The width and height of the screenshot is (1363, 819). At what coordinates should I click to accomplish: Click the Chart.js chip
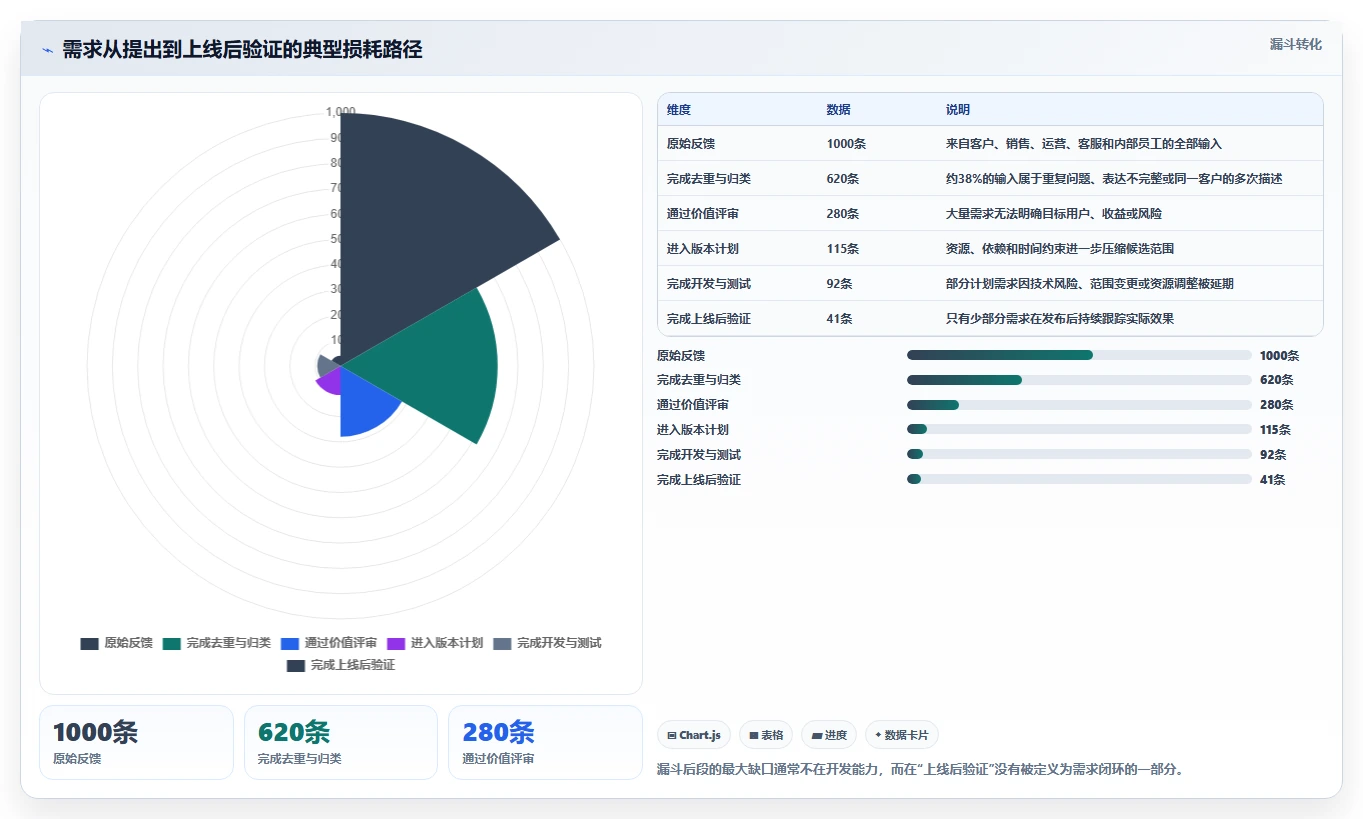click(x=694, y=735)
